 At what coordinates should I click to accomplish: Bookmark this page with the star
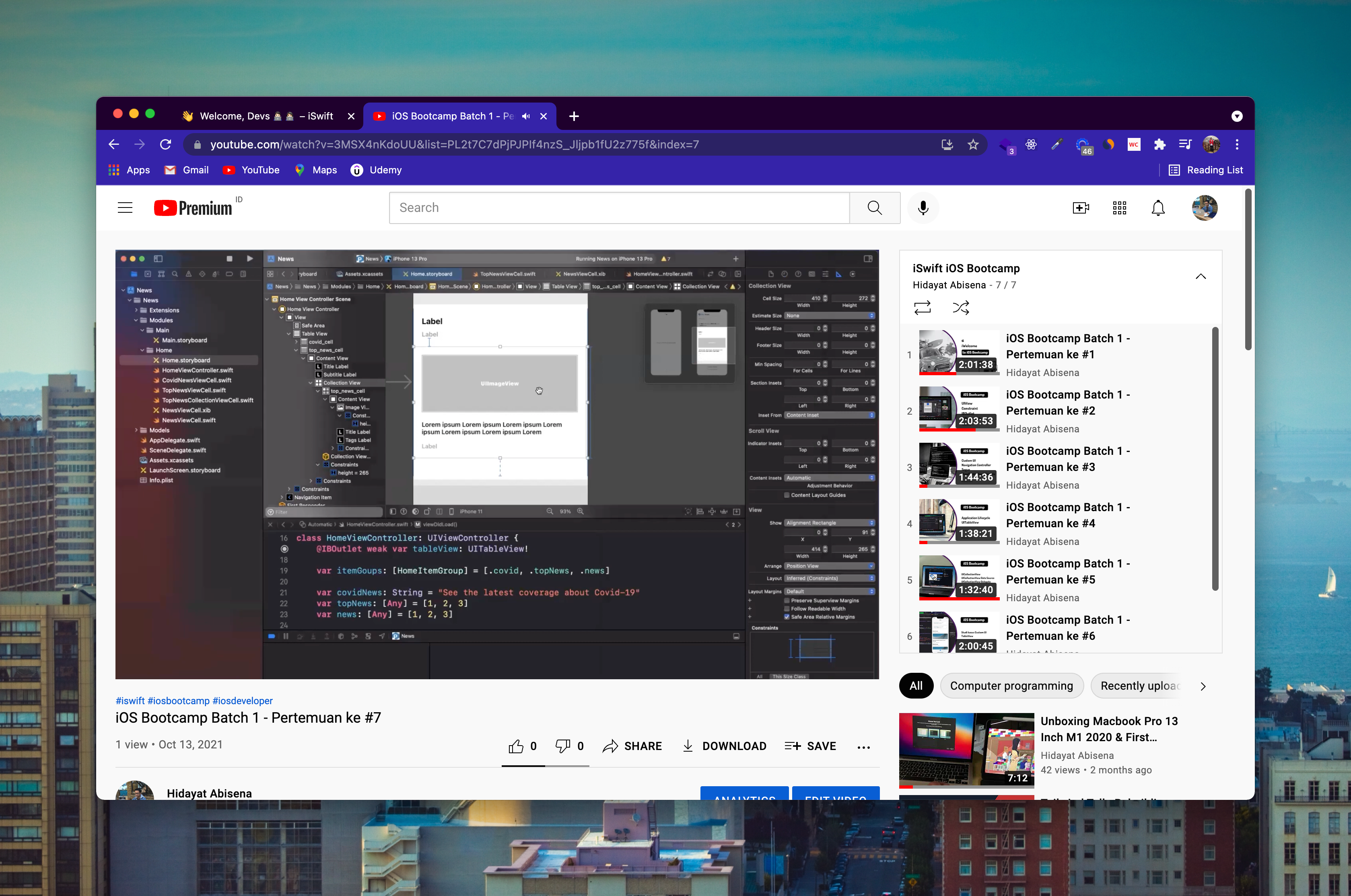[973, 144]
